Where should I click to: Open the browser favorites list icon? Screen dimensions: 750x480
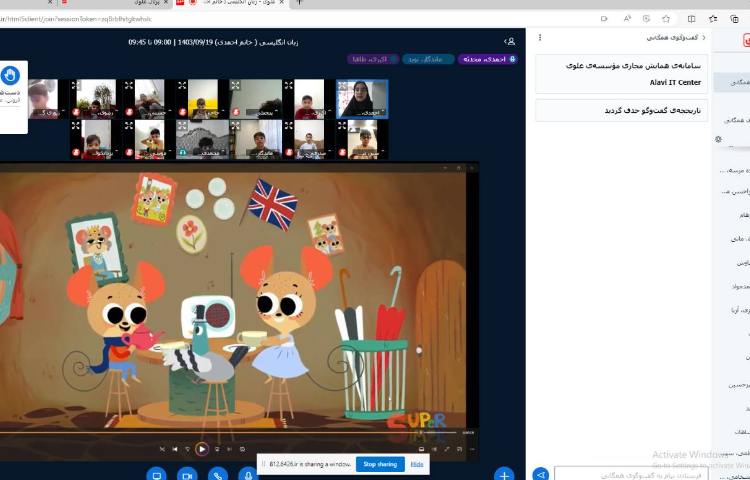(x=713, y=19)
